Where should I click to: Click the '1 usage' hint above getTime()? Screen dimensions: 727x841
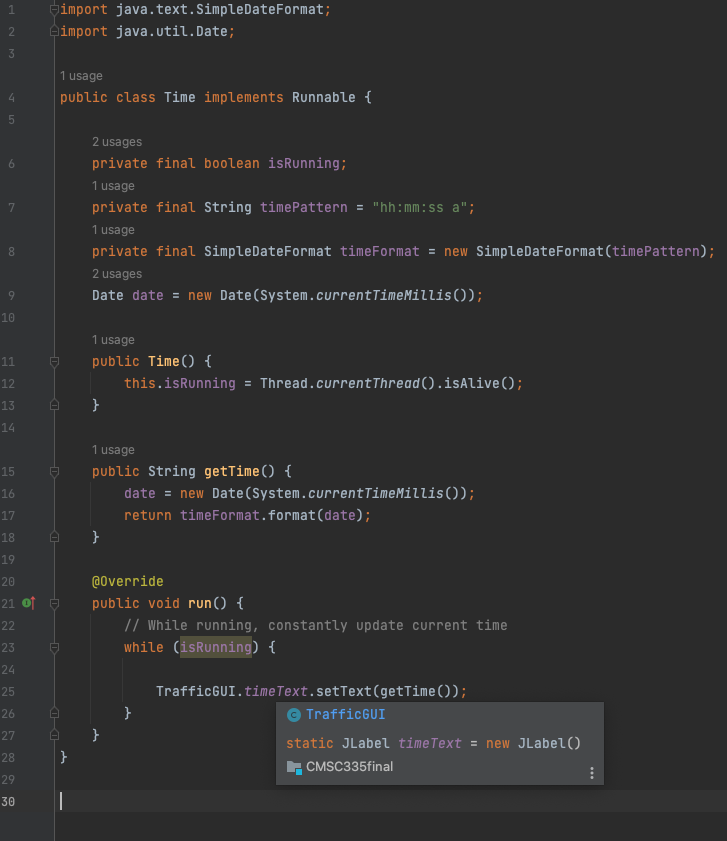pyautogui.click(x=113, y=449)
